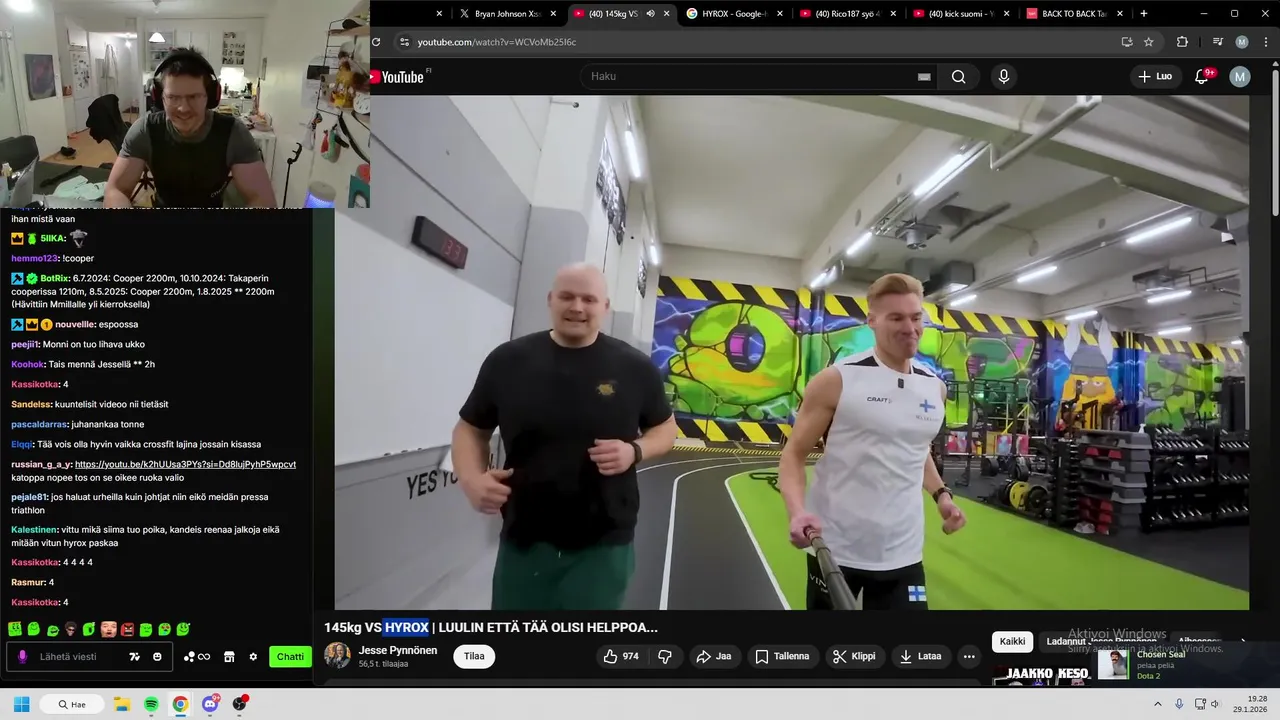Click the green Chatti send button
This screenshot has width=1280, height=720.
click(x=290, y=657)
